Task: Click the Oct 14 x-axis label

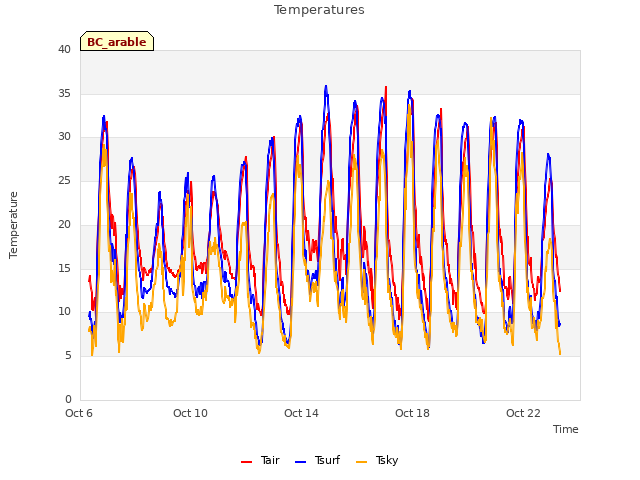Action: [x=301, y=413]
